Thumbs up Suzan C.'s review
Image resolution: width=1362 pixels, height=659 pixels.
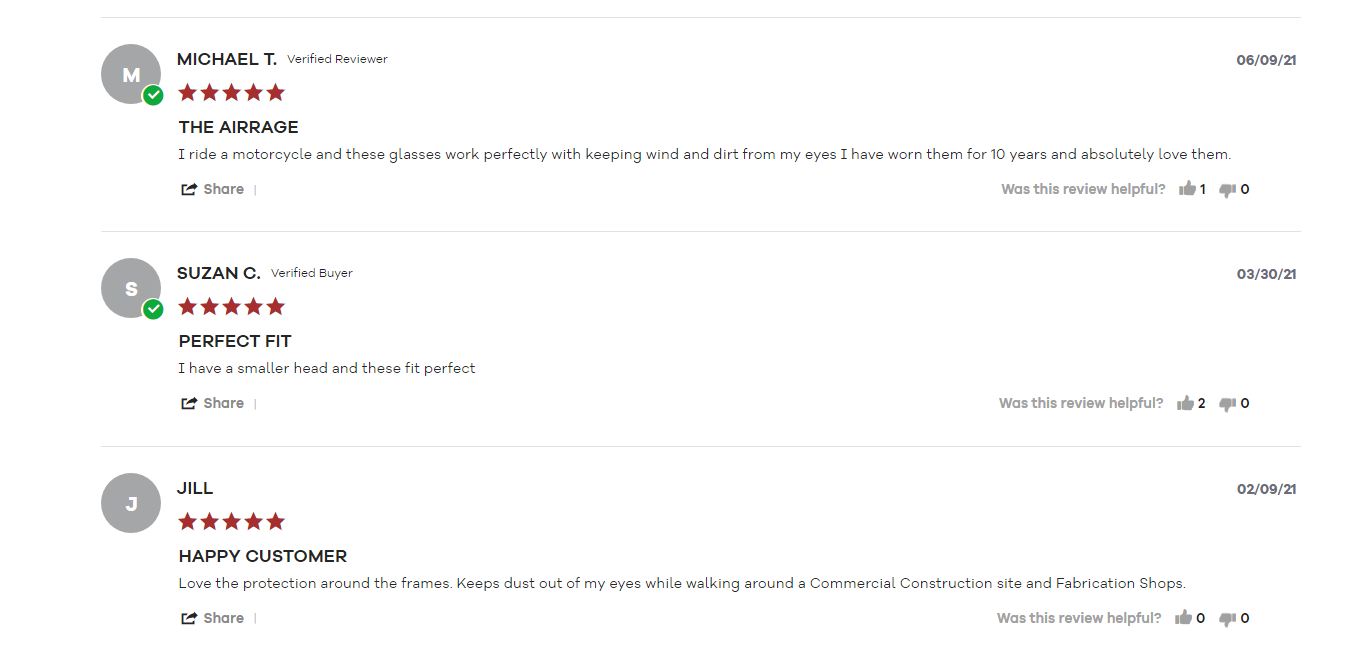coord(1186,403)
